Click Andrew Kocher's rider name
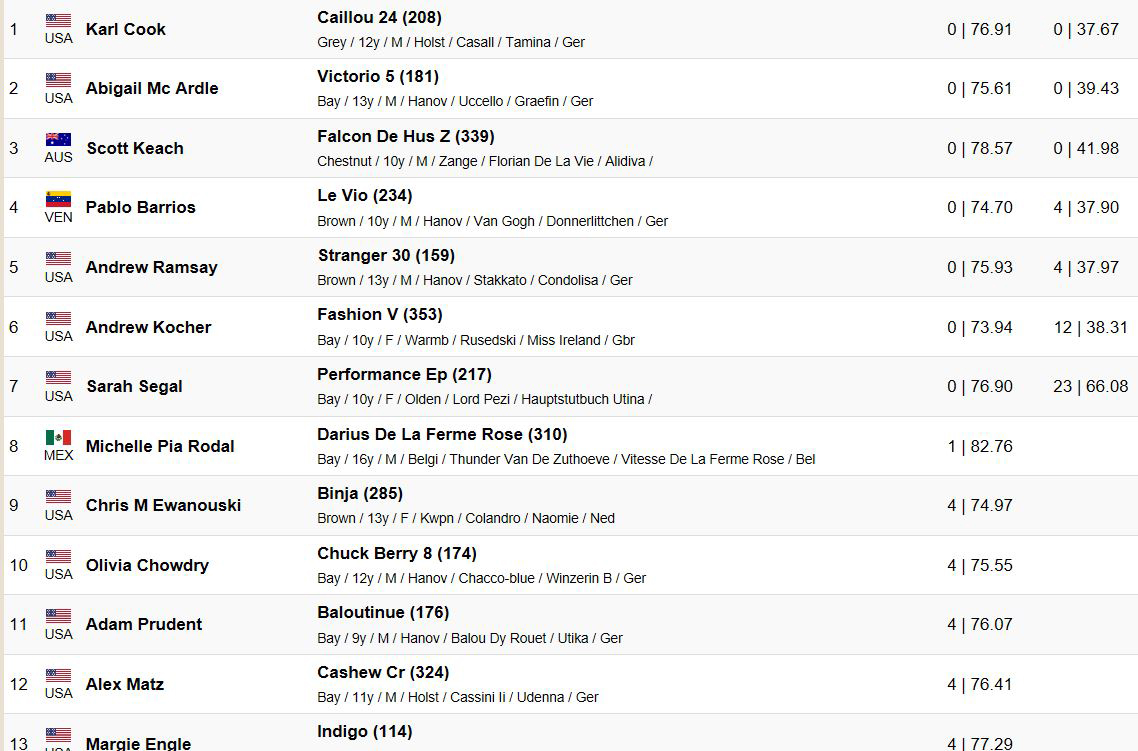 [149, 327]
